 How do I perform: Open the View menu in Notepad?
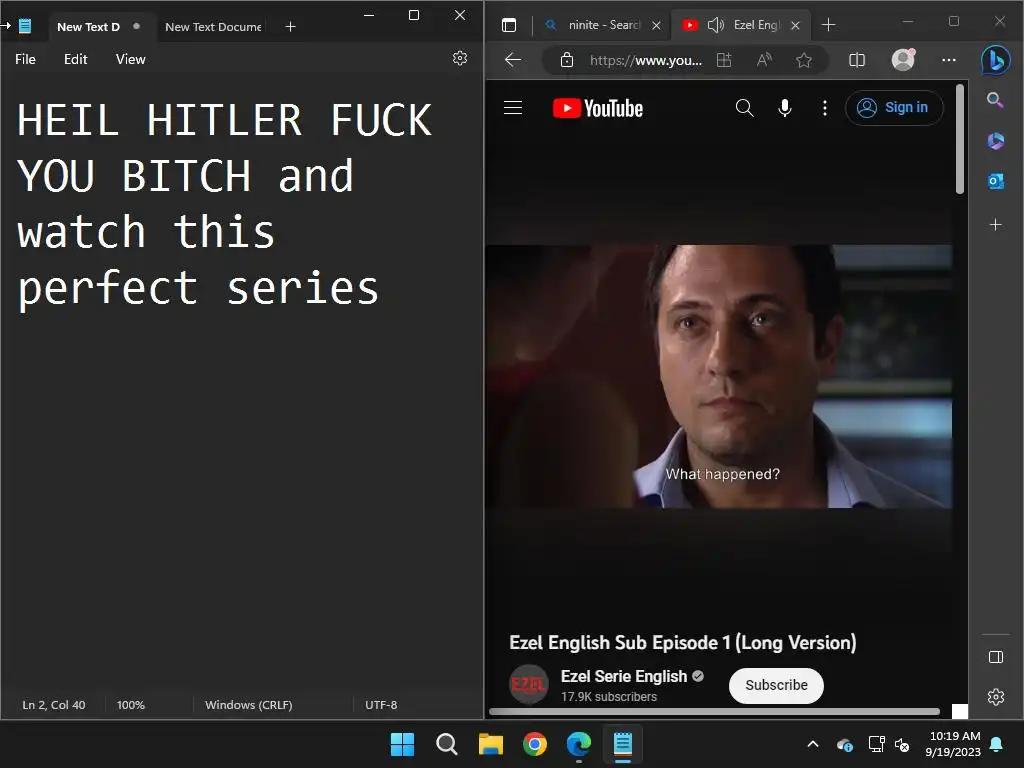131,59
